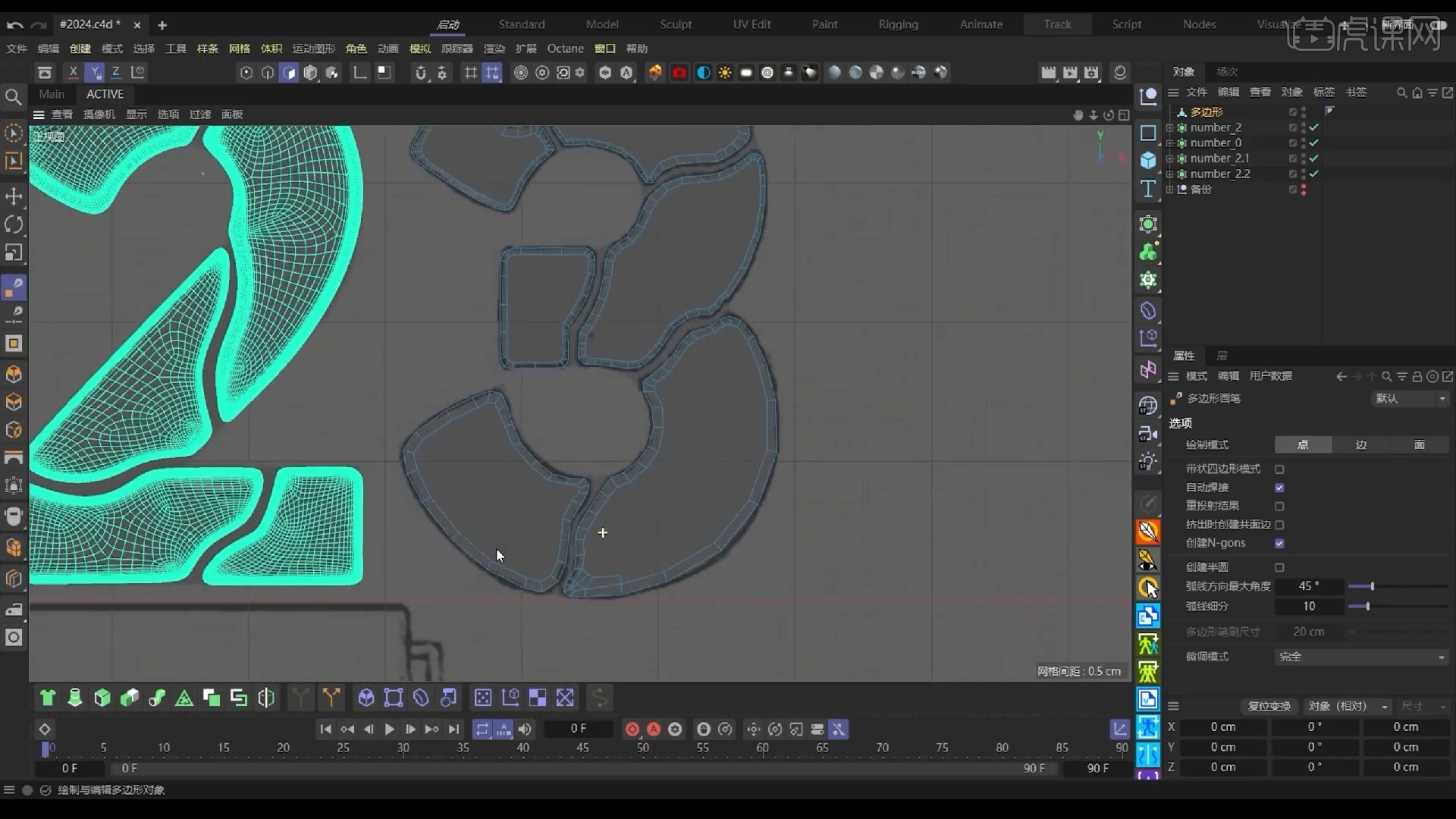
Task: Select 面 drawing mode button
Action: pos(1420,445)
